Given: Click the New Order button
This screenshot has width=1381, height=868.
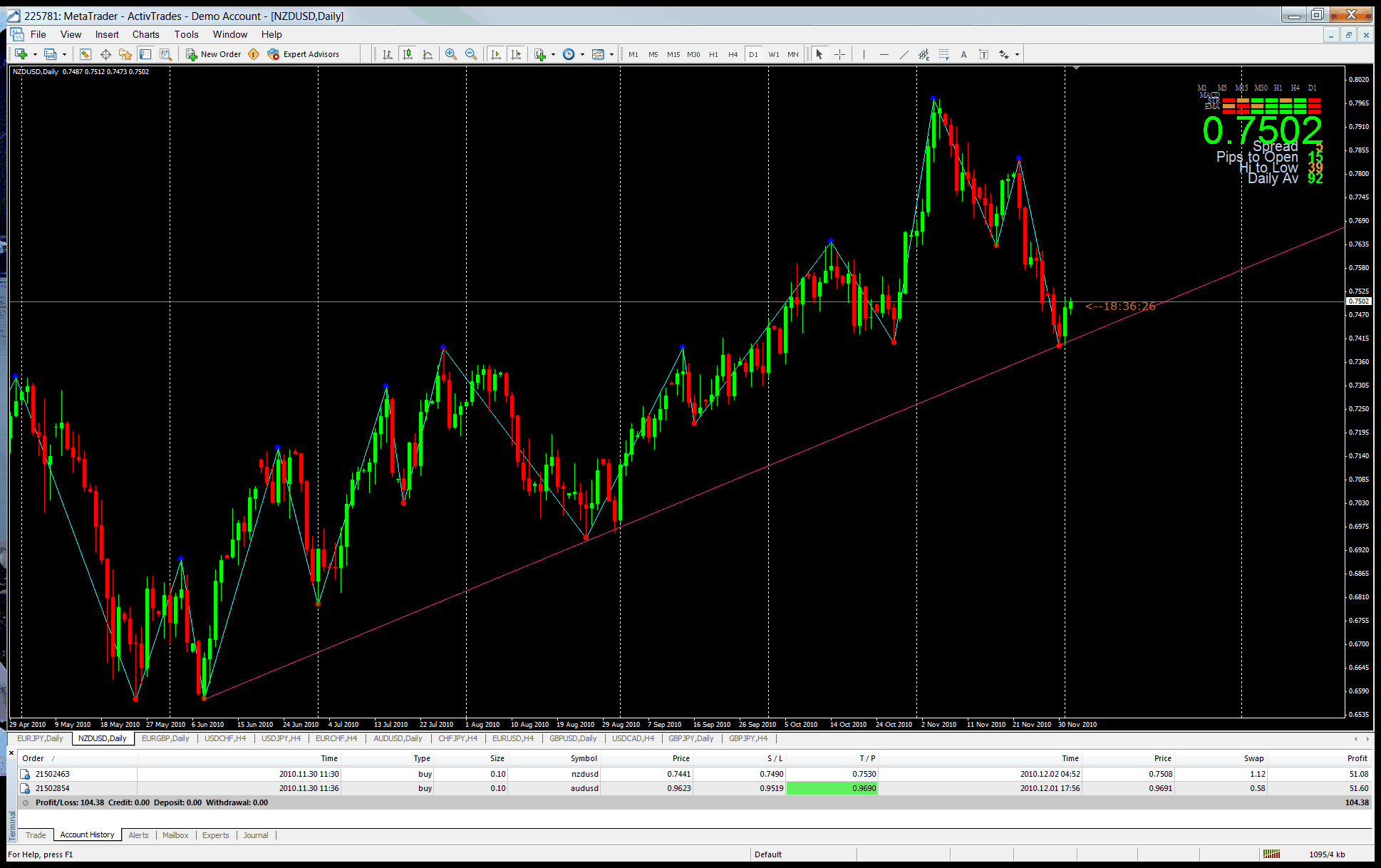Looking at the screenshot, I should [x=214, y=54].
